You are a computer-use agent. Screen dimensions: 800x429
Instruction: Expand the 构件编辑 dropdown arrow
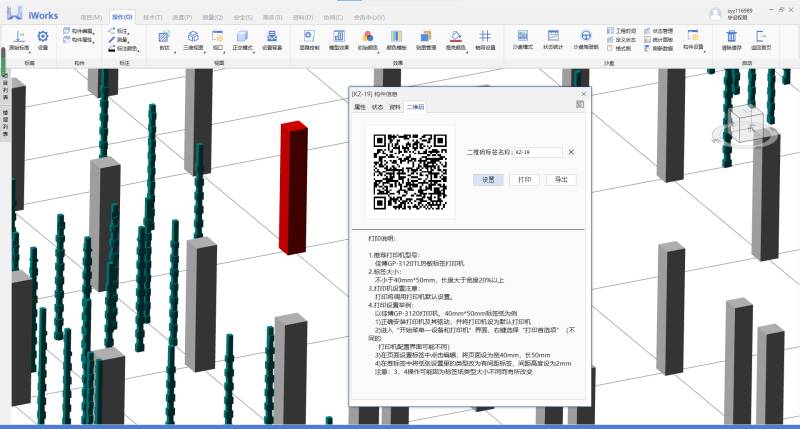tap(94, 32)
